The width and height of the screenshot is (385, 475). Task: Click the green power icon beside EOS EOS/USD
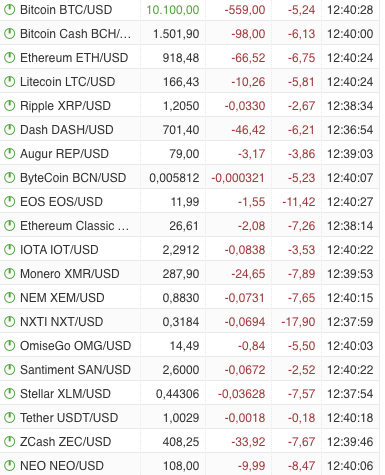(9, 201)
